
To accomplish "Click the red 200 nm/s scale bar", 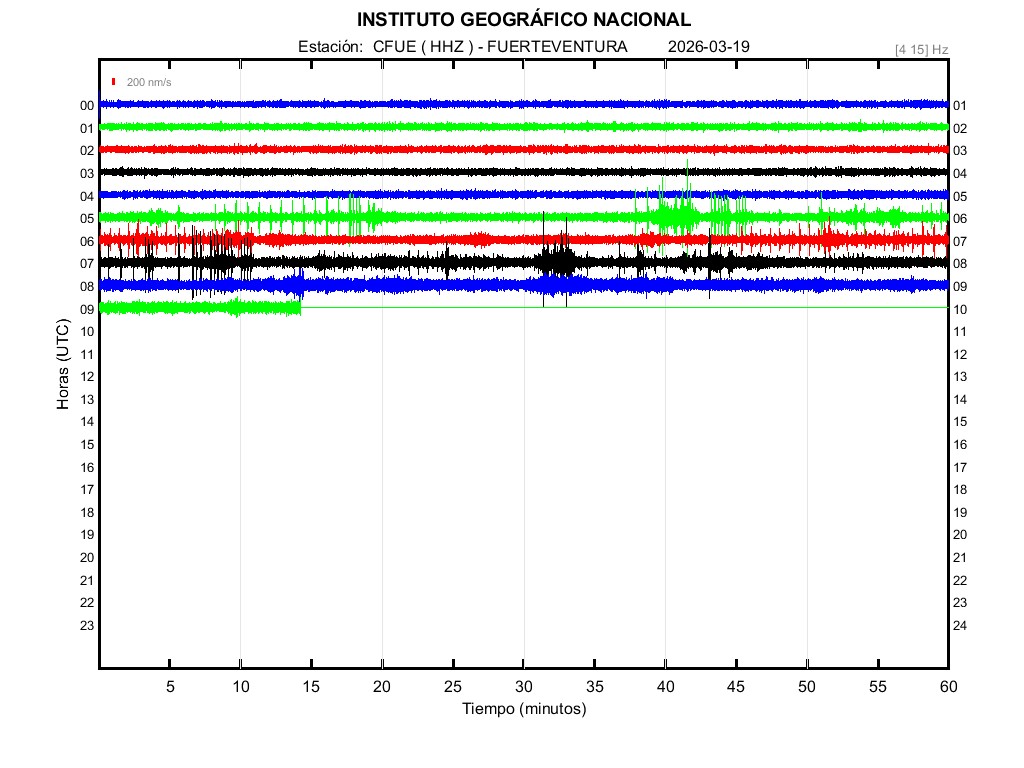I will click(x=114, y=82).
